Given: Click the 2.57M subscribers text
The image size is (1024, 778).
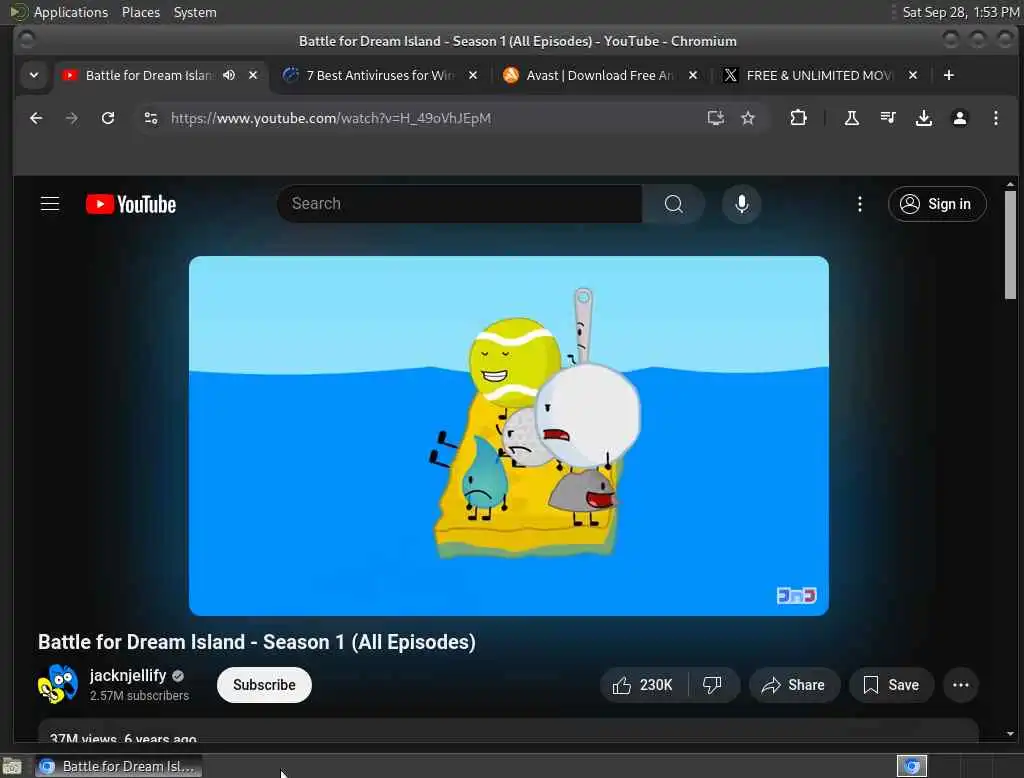Looking at the screenshot, I should point(139,696).
